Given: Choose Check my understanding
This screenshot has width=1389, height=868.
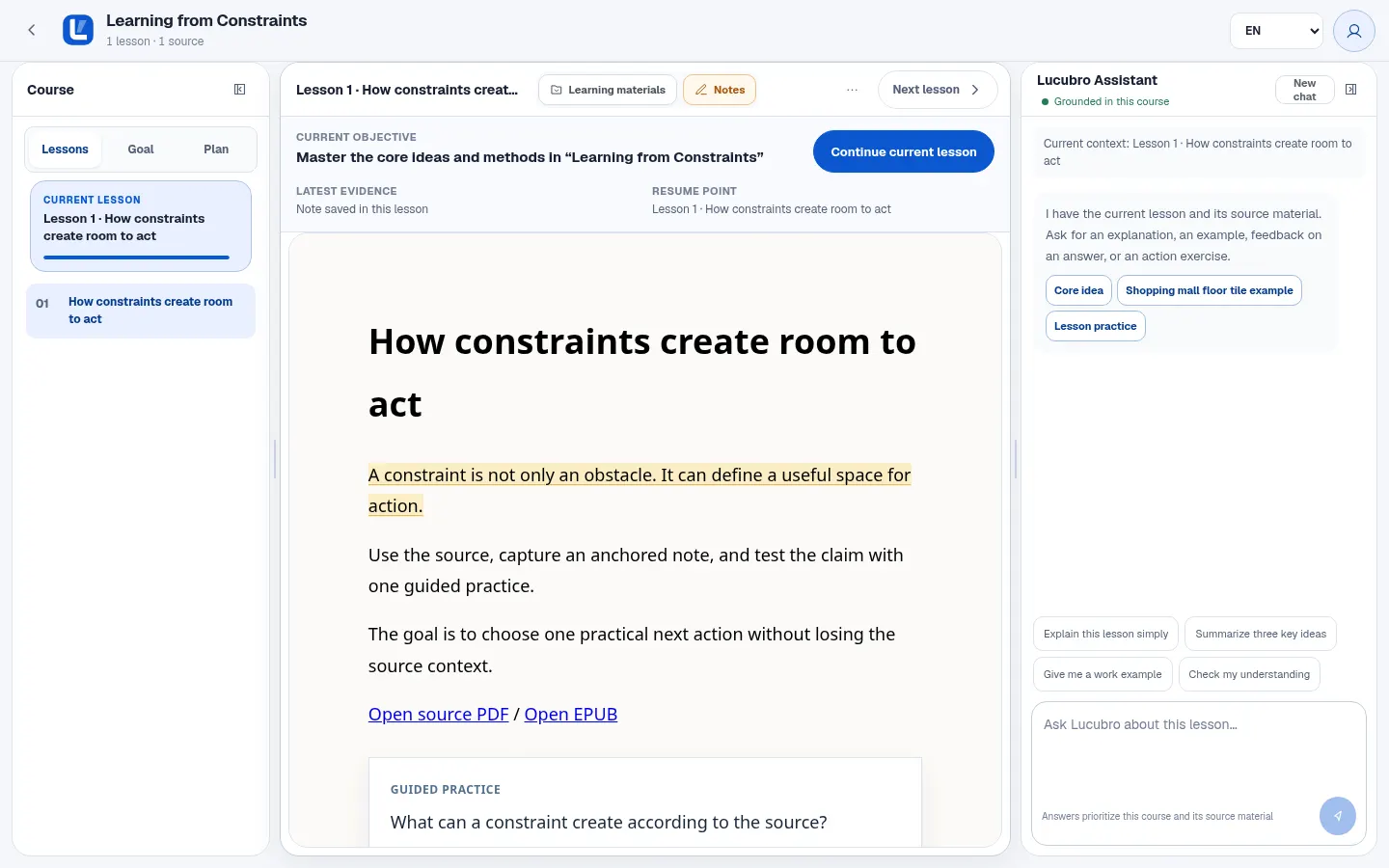Looking at the screenshot, I should pos(1249,674).
